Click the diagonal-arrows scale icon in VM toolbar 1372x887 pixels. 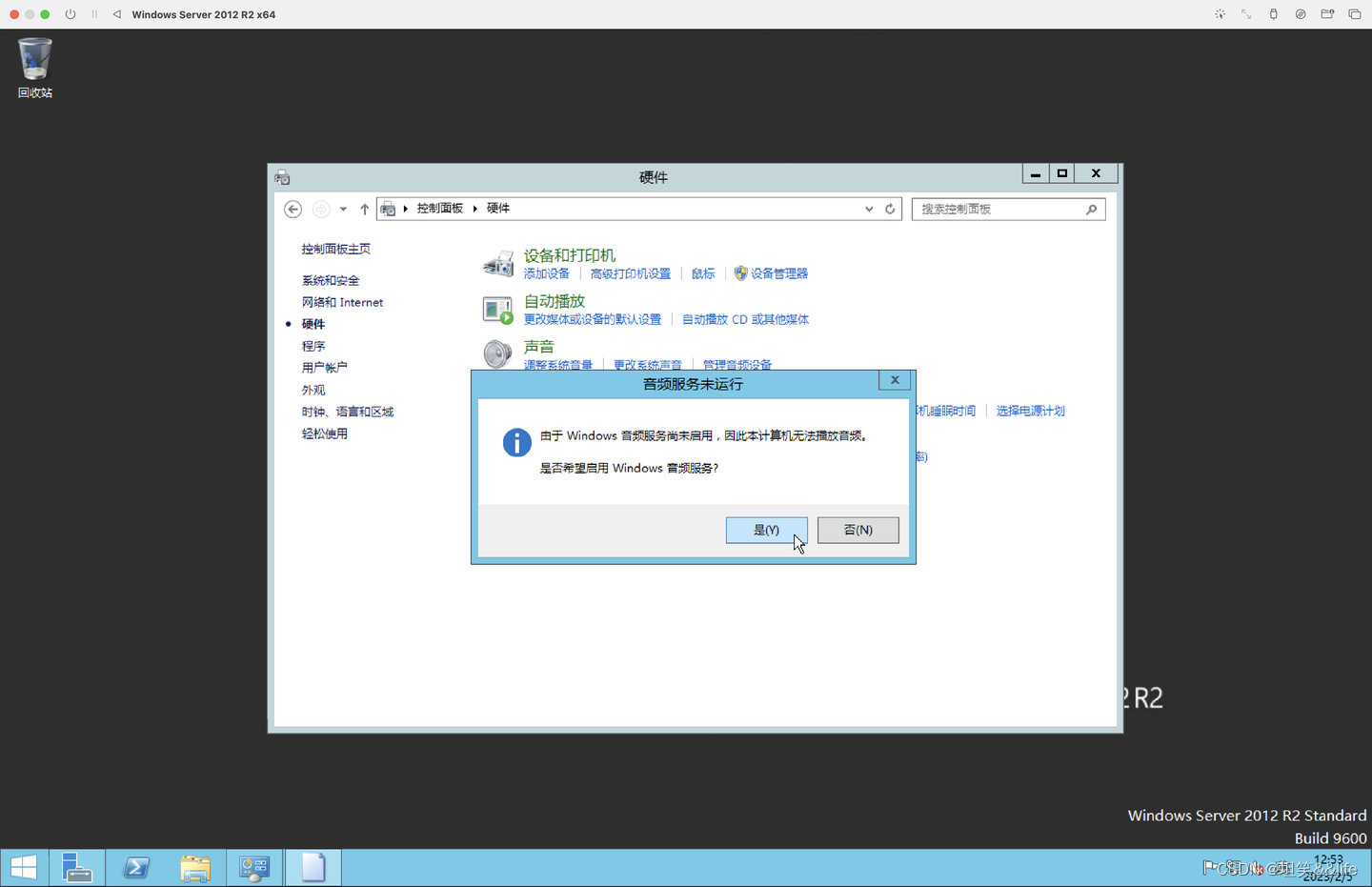coord(1246,14)
